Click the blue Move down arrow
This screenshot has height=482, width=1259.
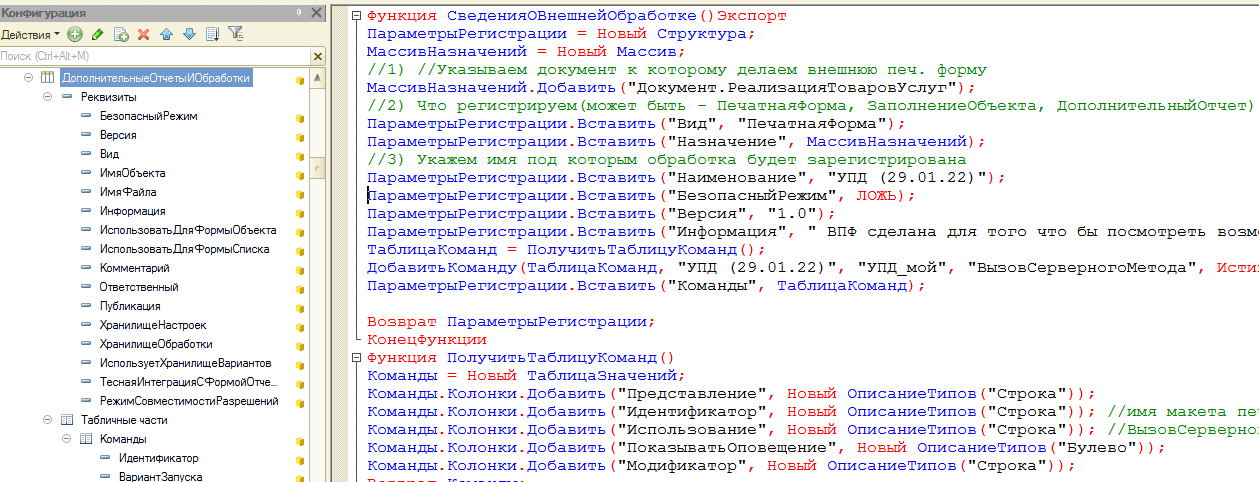pyautogui.click(x=188, y=34)
